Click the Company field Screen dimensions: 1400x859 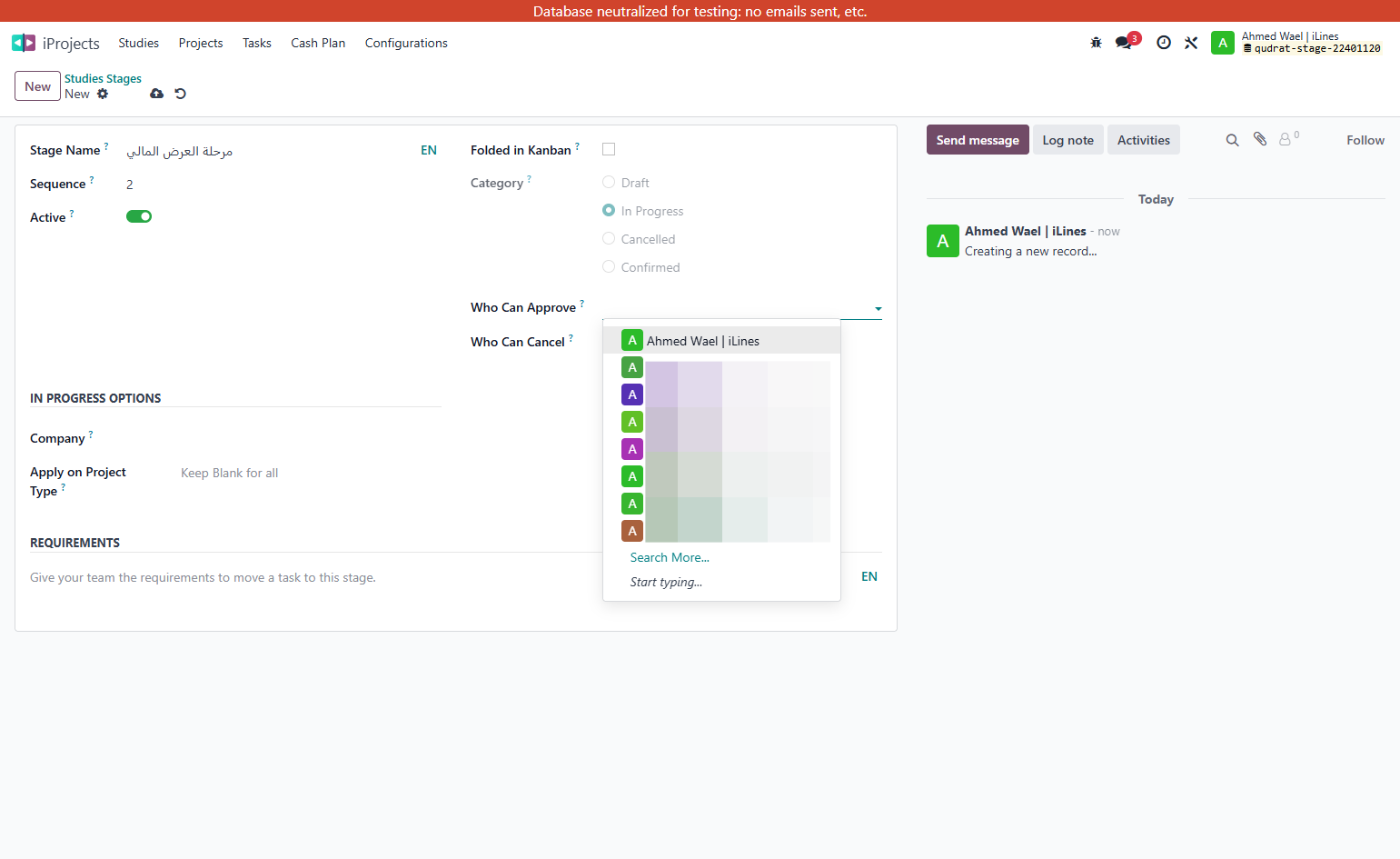[x=311, y=438]
